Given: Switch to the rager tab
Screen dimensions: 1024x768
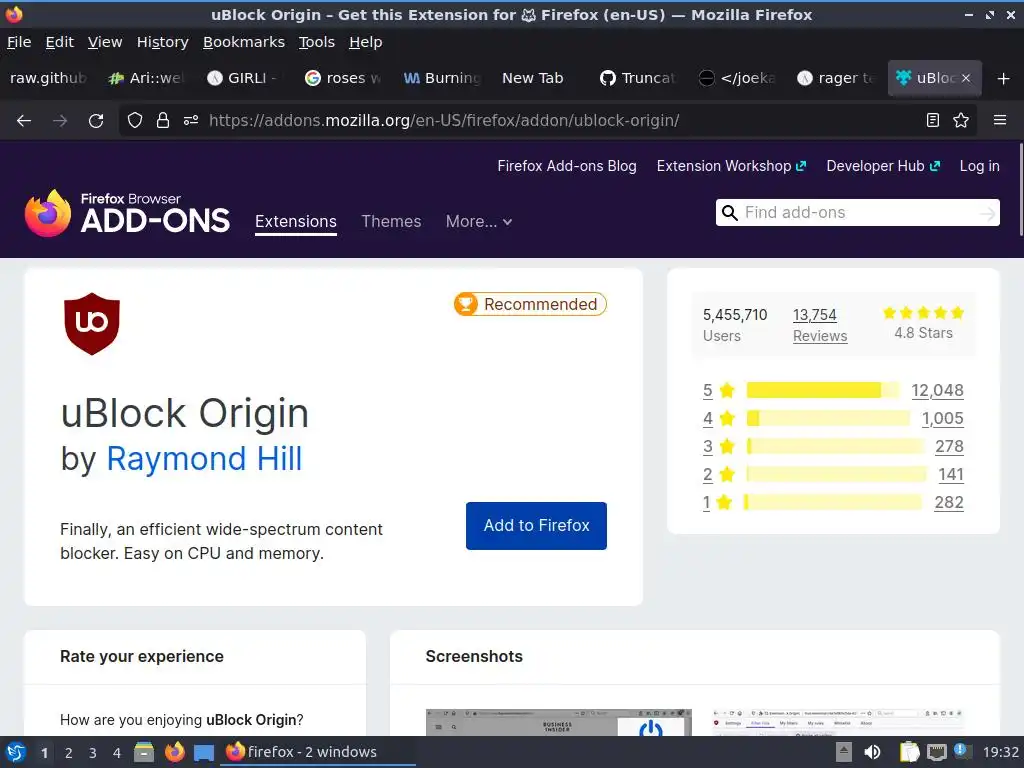Looking at the screenshot, I should coord(835,78).
